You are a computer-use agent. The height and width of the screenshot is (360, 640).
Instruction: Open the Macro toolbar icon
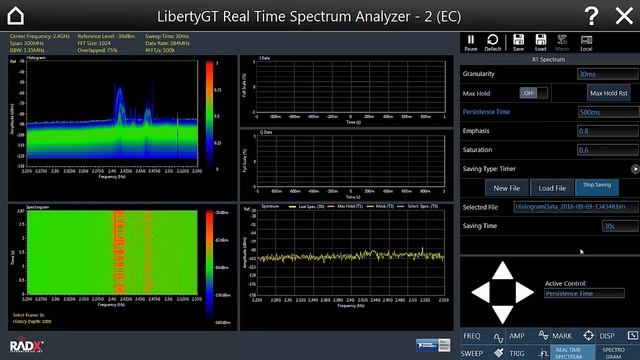click(562, 43)
